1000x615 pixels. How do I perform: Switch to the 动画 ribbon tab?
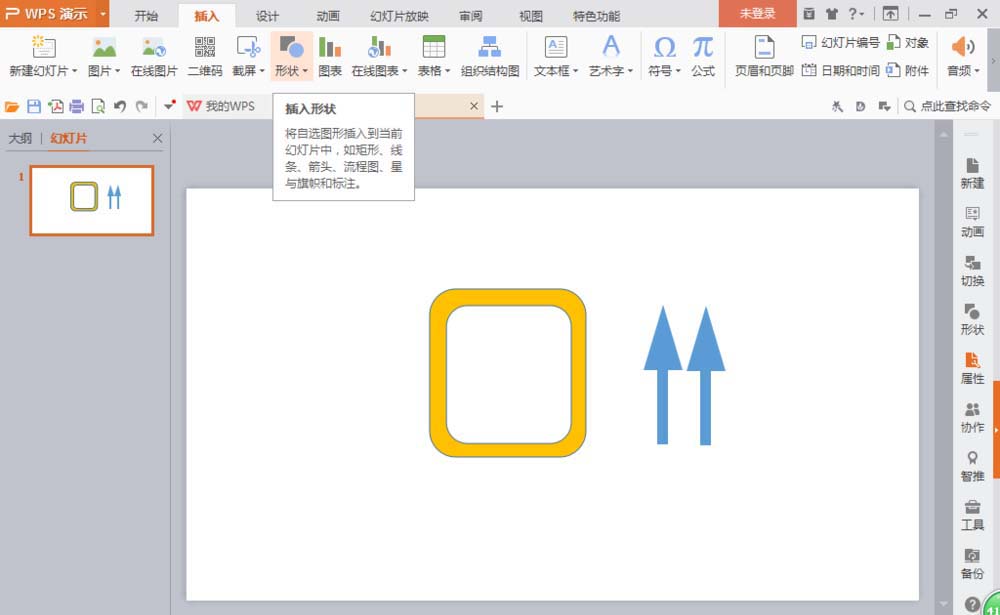(x=327, y=15)
